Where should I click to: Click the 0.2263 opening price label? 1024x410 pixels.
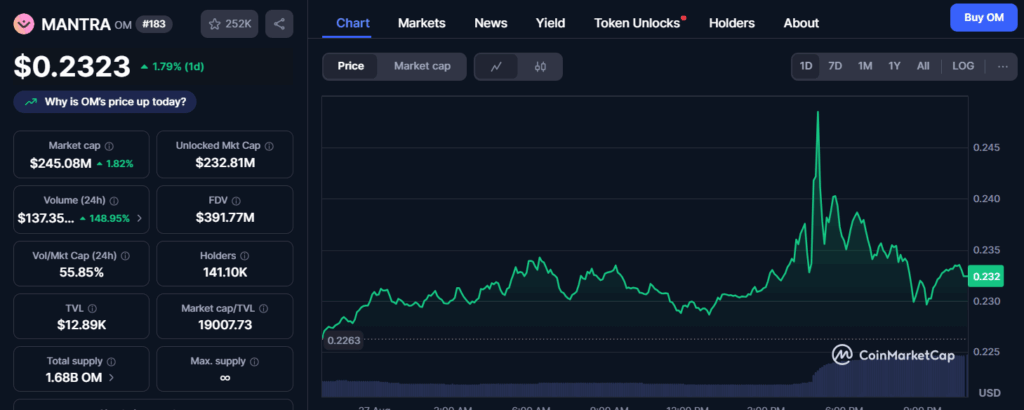[x=344, y=340]
